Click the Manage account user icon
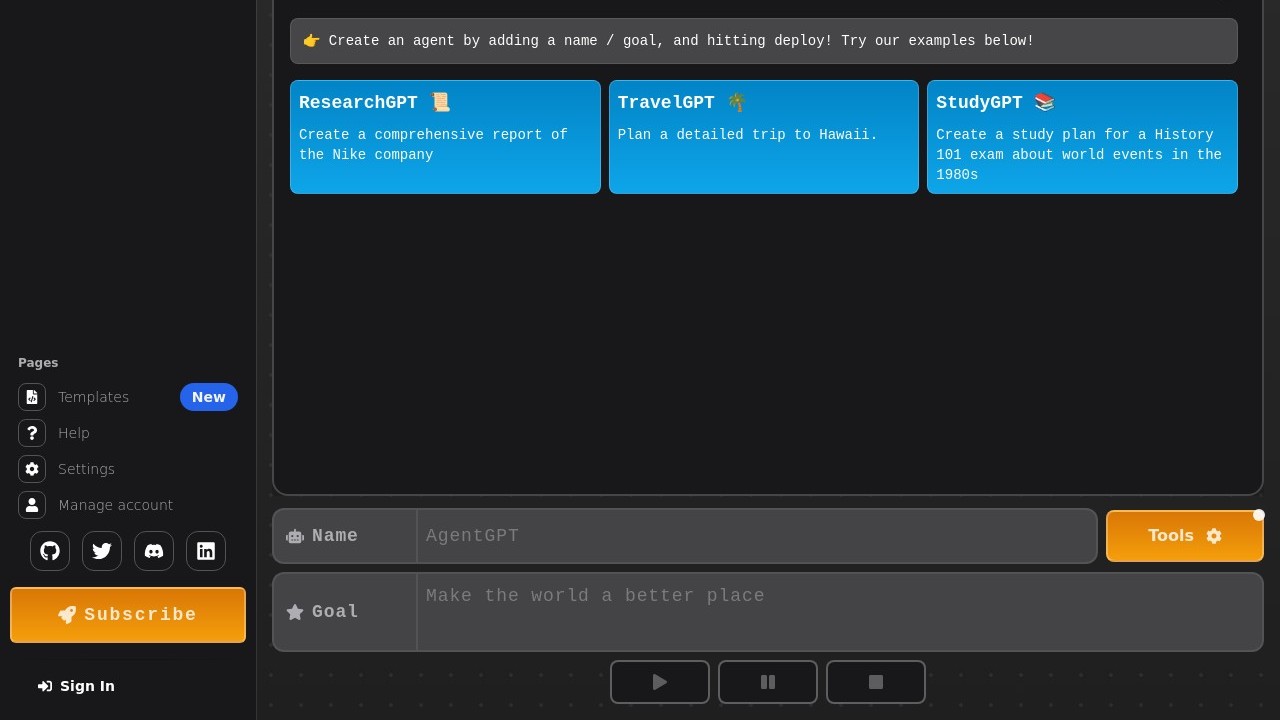The height and width of the screenshot is (720, 1280). pos(32,505)
